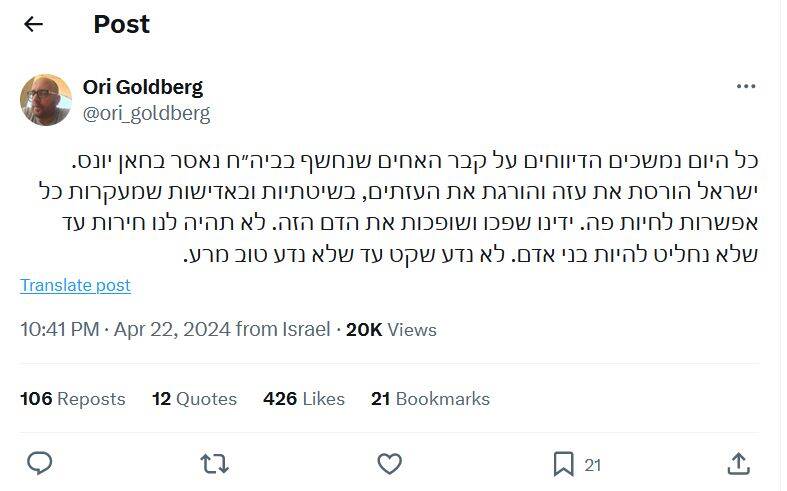Screen dimensions: 787x491
Task: Click the Ori Goldberg display name
Action: click(x=143, y=87)
